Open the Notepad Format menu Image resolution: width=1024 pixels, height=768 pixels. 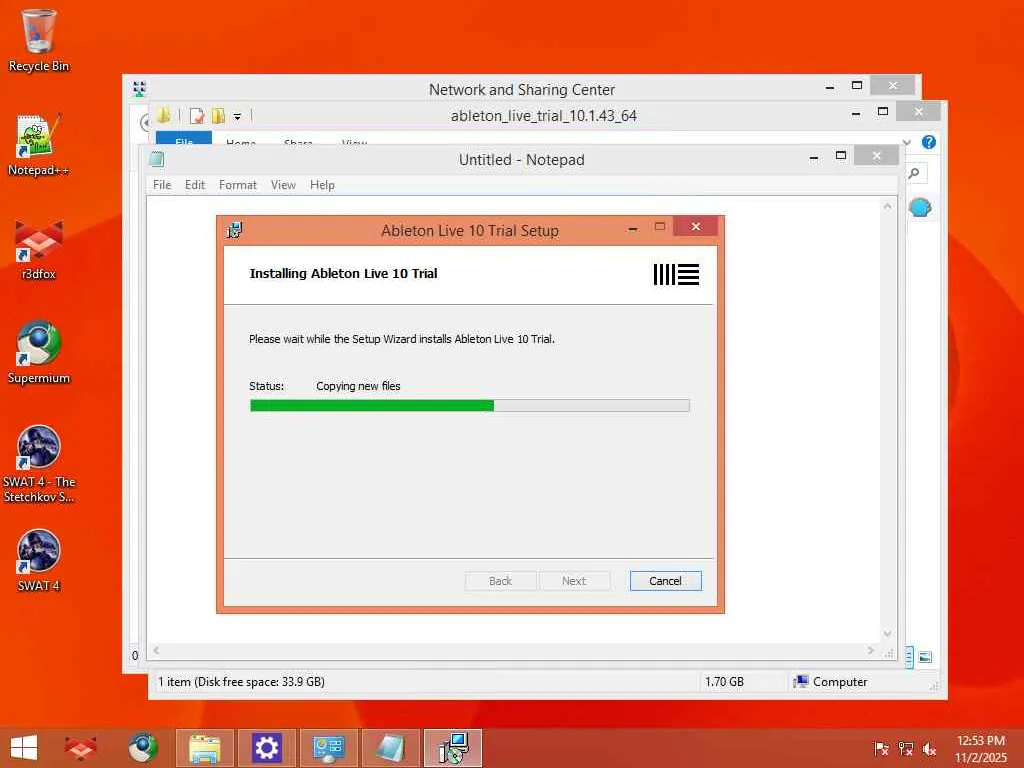coord(238,185)
